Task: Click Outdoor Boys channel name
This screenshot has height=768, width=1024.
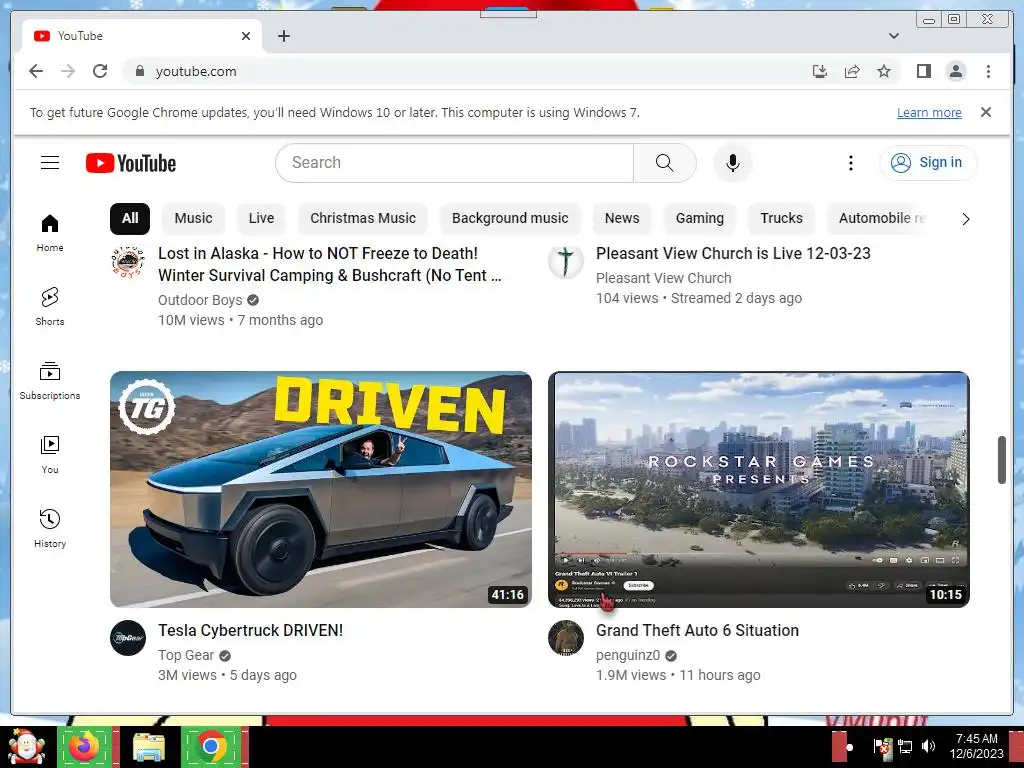Action: [x=200, y=300]
